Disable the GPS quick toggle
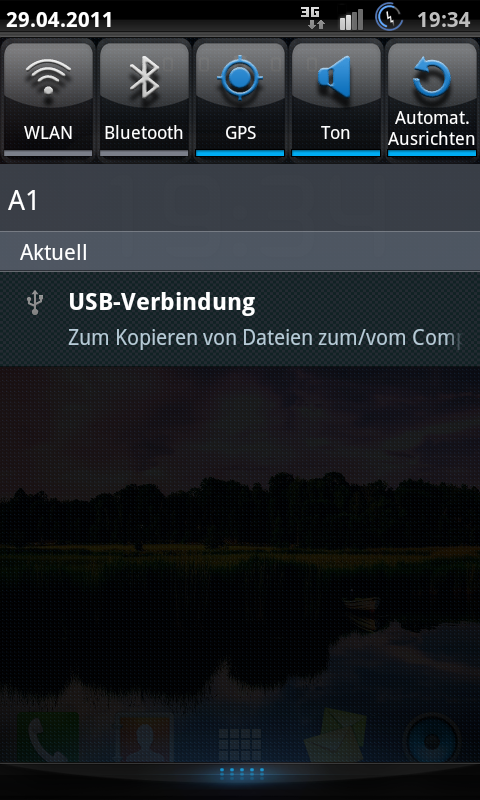Screen dimensions: 480x800 240,99
